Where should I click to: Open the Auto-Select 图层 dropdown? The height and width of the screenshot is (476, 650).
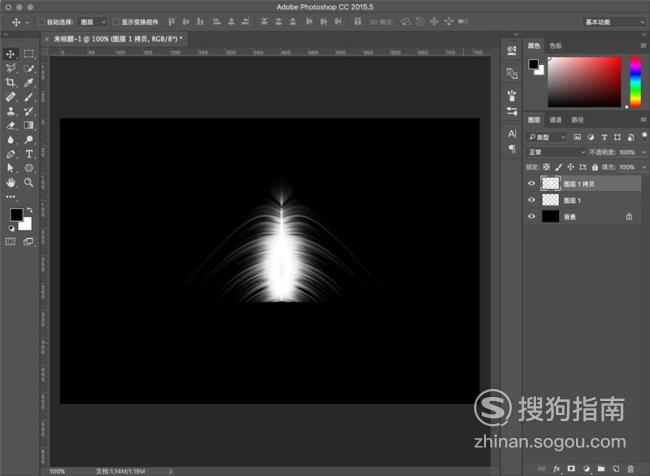pyautogui.click(x=93, y=22)
